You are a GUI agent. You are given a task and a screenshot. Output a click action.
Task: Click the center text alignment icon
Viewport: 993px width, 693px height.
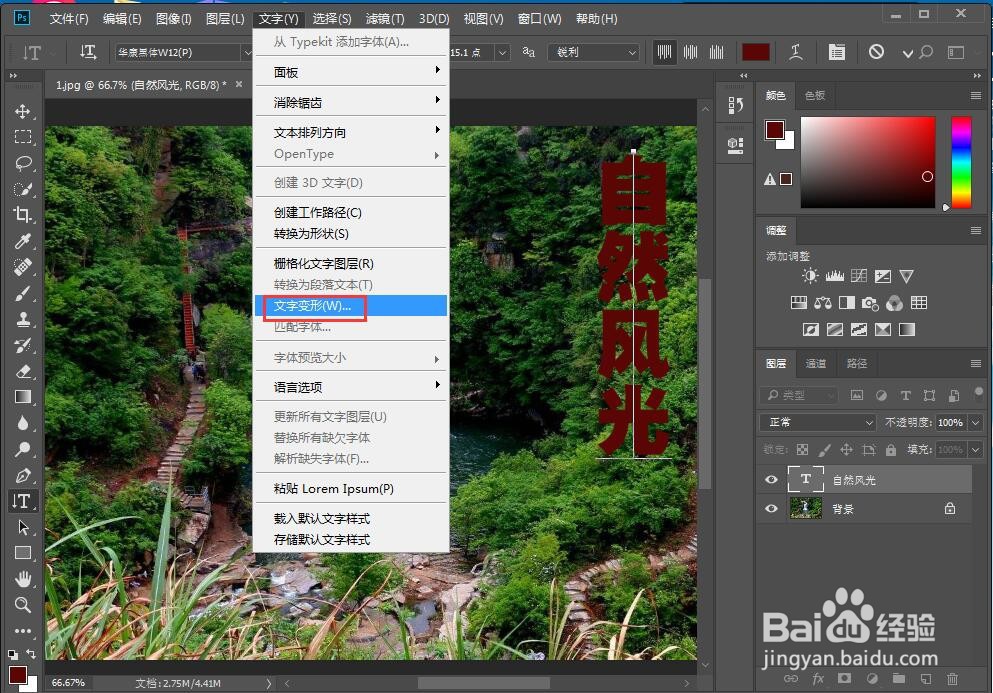point(688,52)
